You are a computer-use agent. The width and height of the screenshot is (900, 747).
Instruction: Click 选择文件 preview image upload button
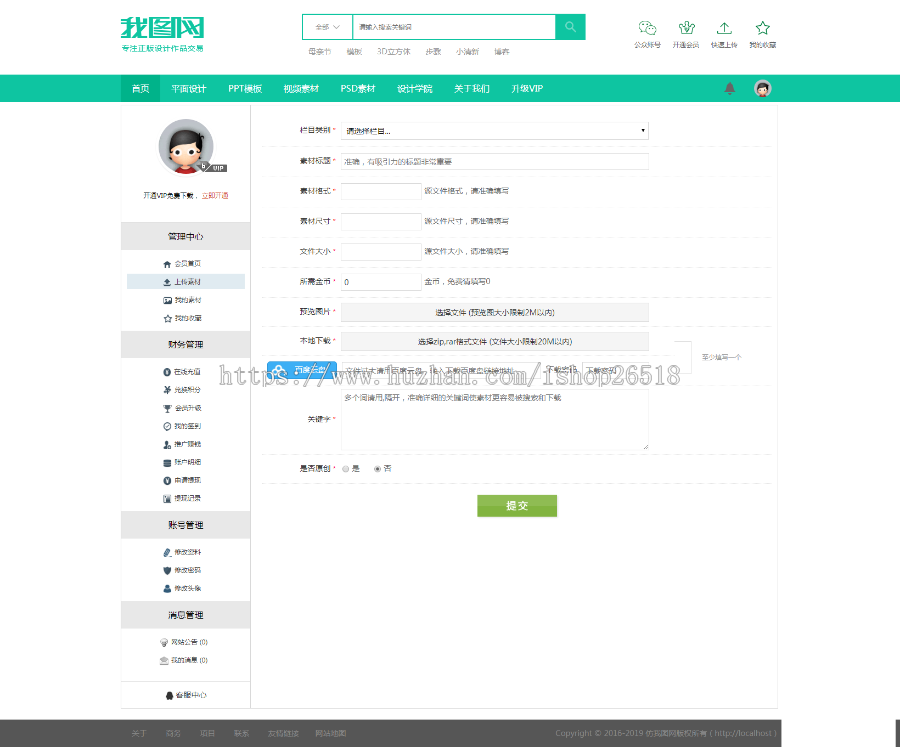[495, 312]
